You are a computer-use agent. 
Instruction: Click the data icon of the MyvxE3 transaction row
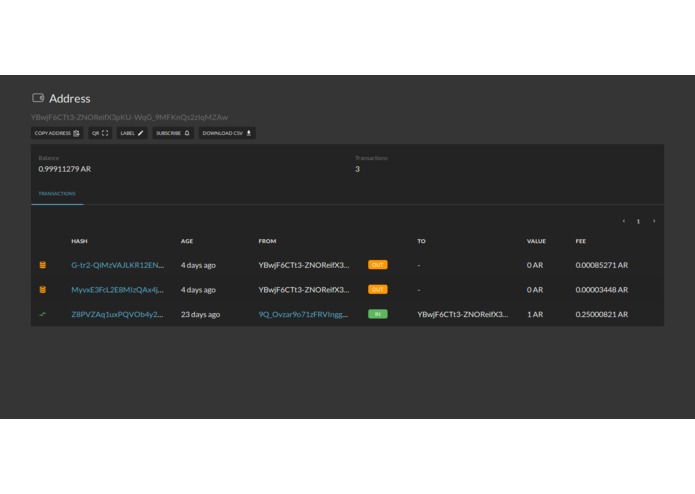43,290
